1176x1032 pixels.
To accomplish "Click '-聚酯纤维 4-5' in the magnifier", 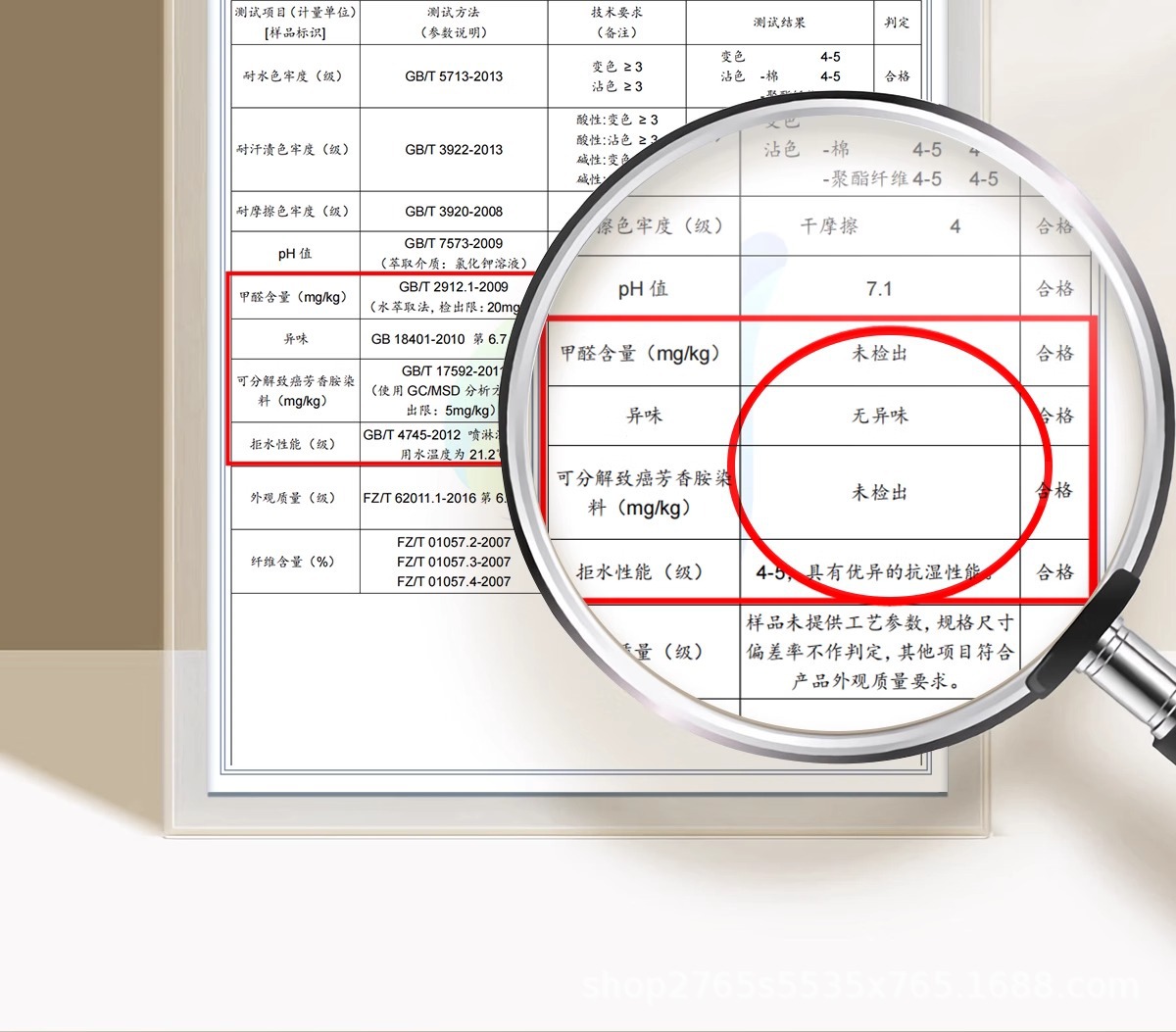I will coord(882,178).
